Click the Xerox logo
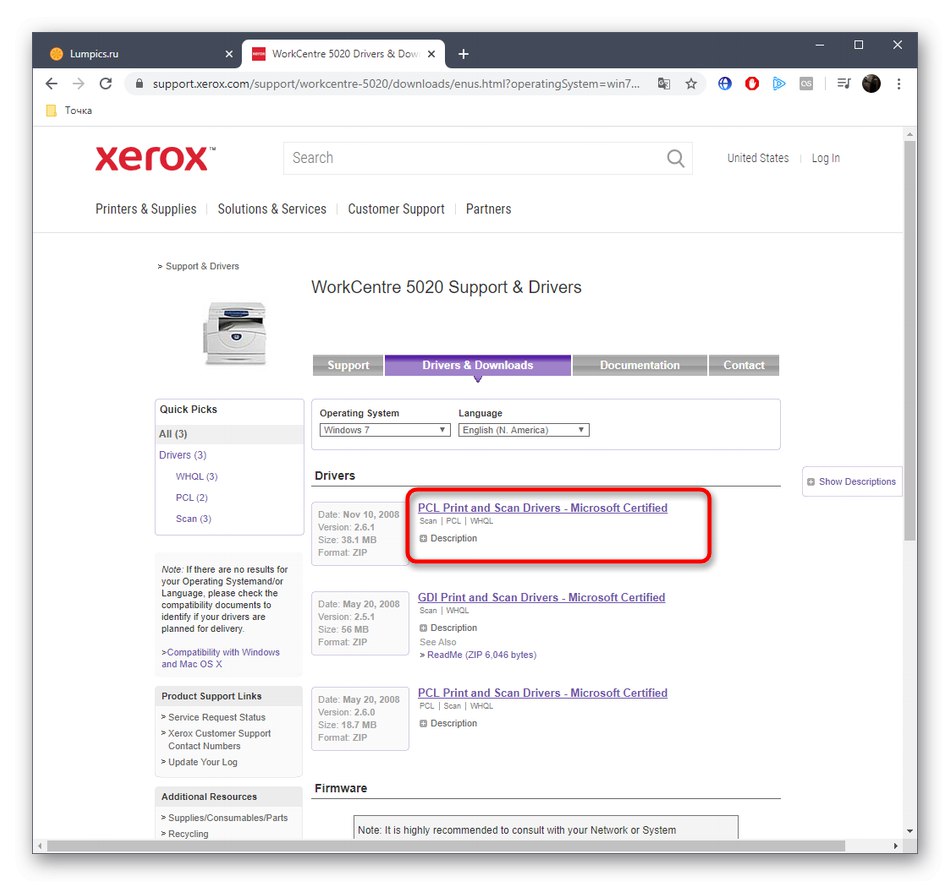 pos(152,158)
